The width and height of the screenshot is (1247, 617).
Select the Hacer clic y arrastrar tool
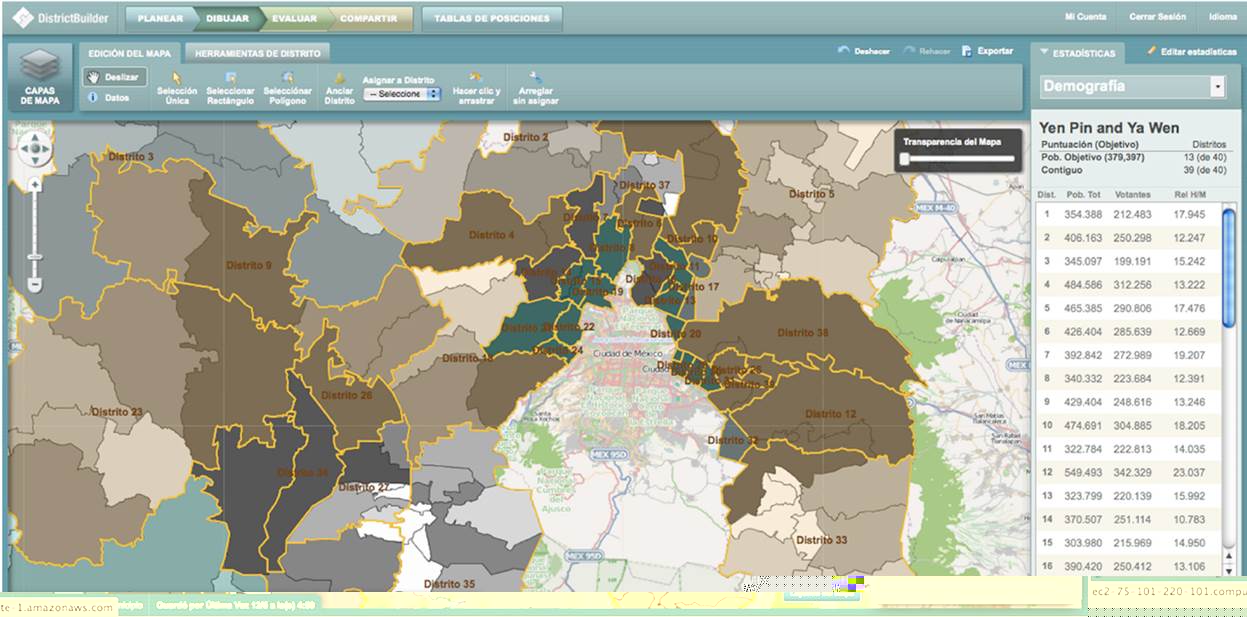coord(477,88)
